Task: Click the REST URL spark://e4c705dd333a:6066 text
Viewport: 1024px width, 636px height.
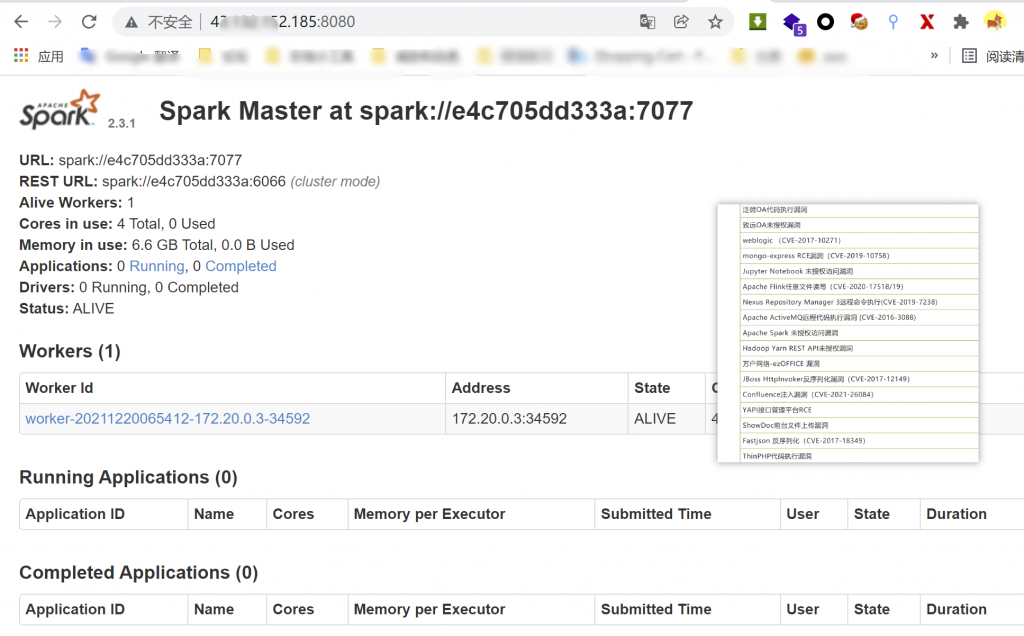Action: pos(194,182)
